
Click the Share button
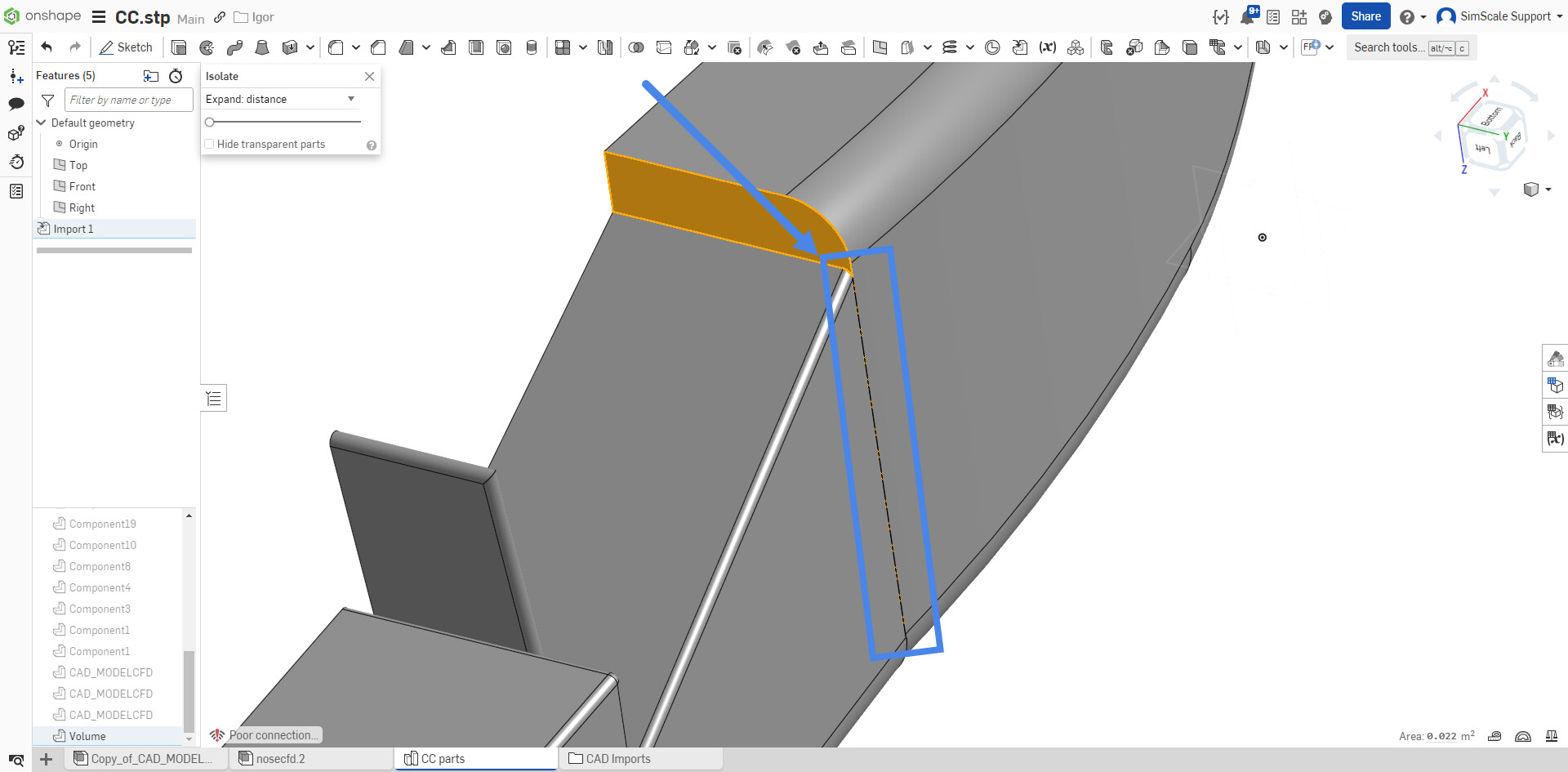click(x=1365, y=16)
